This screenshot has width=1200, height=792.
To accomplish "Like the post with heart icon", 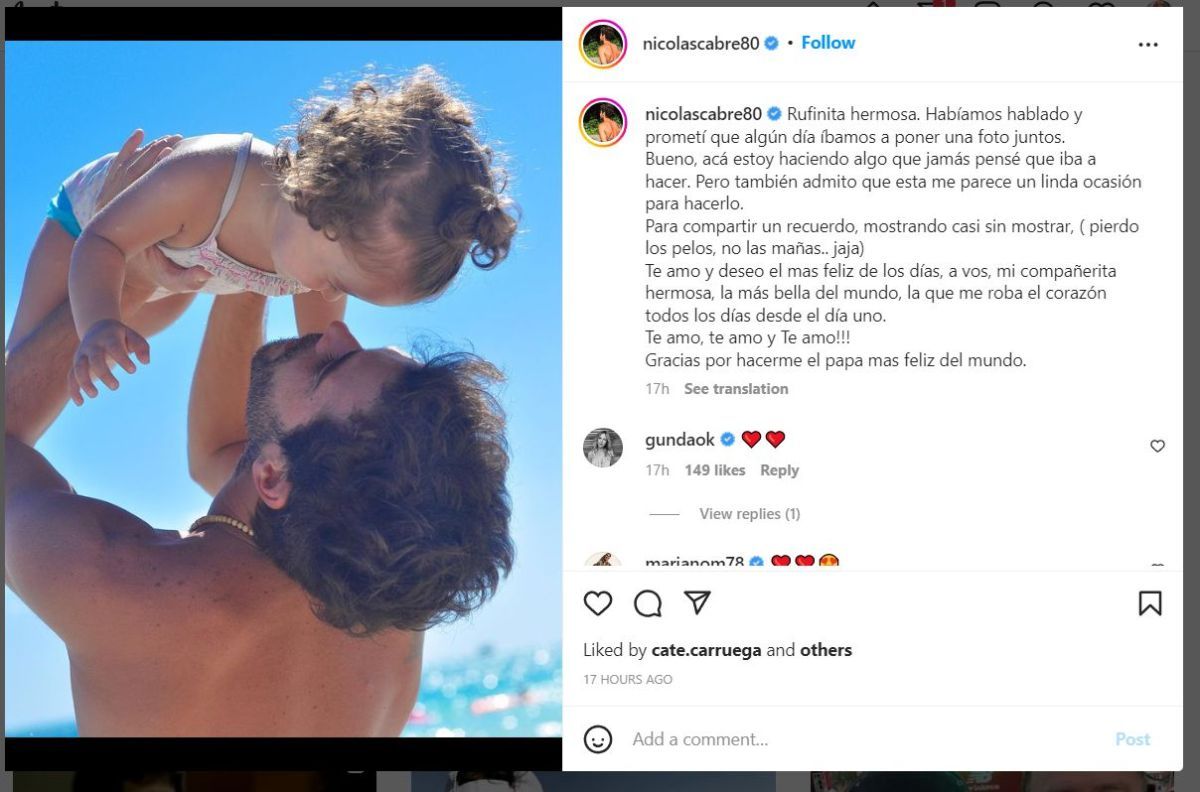I will [x=598, y=603].
